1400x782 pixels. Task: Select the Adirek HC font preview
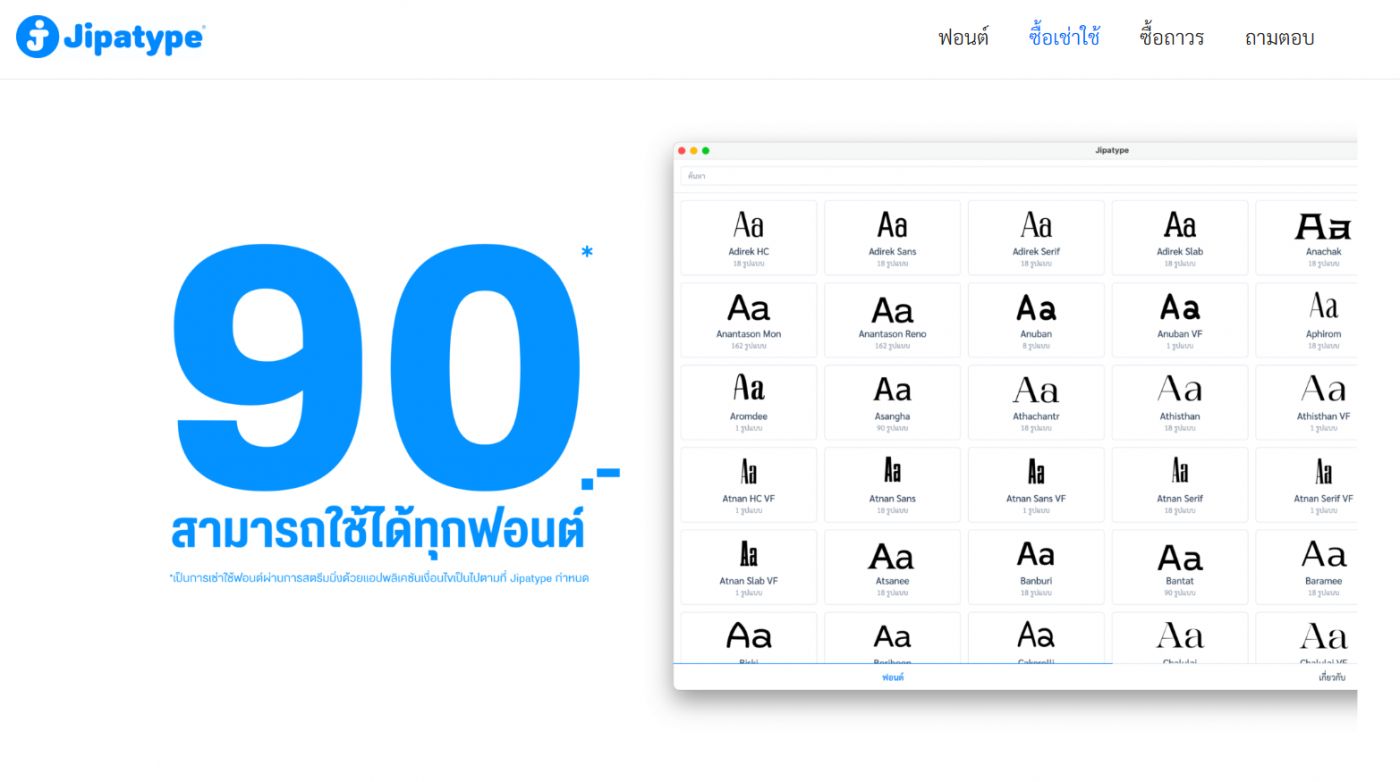click(748, 237)
